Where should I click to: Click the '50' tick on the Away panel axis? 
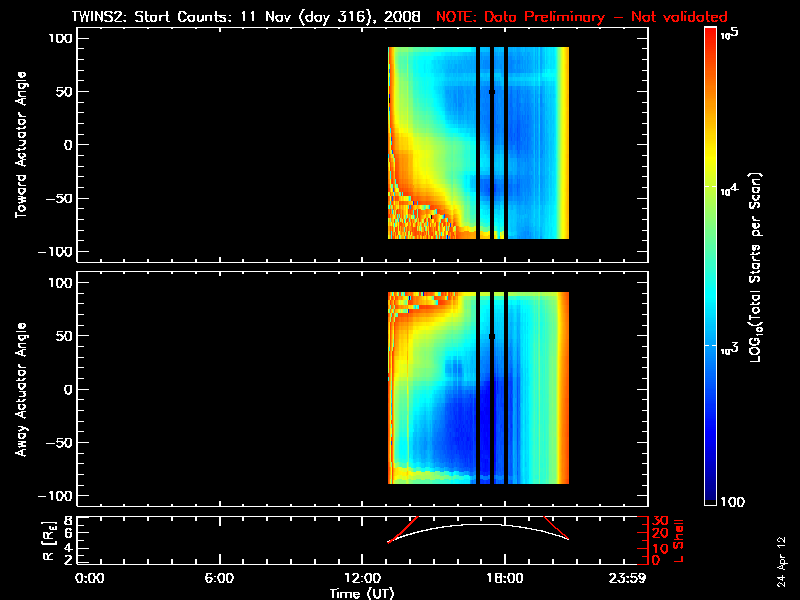click(64, 336)
